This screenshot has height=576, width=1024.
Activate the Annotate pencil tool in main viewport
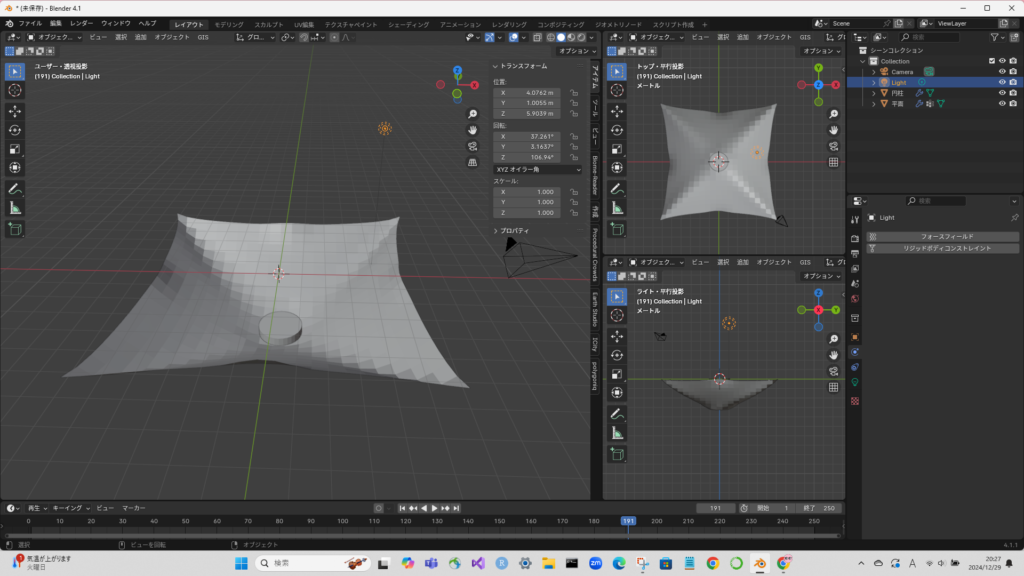pos(15,188)
